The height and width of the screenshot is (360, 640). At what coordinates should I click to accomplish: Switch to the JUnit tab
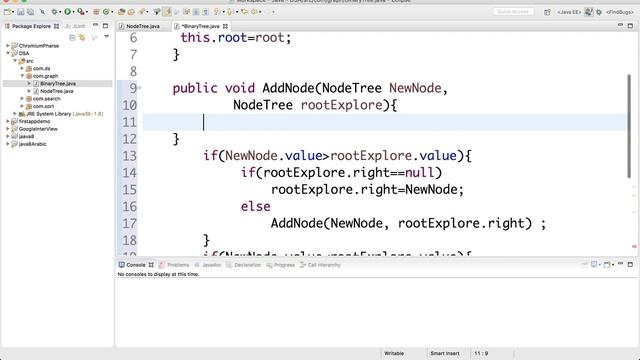[x=76, y=26]
